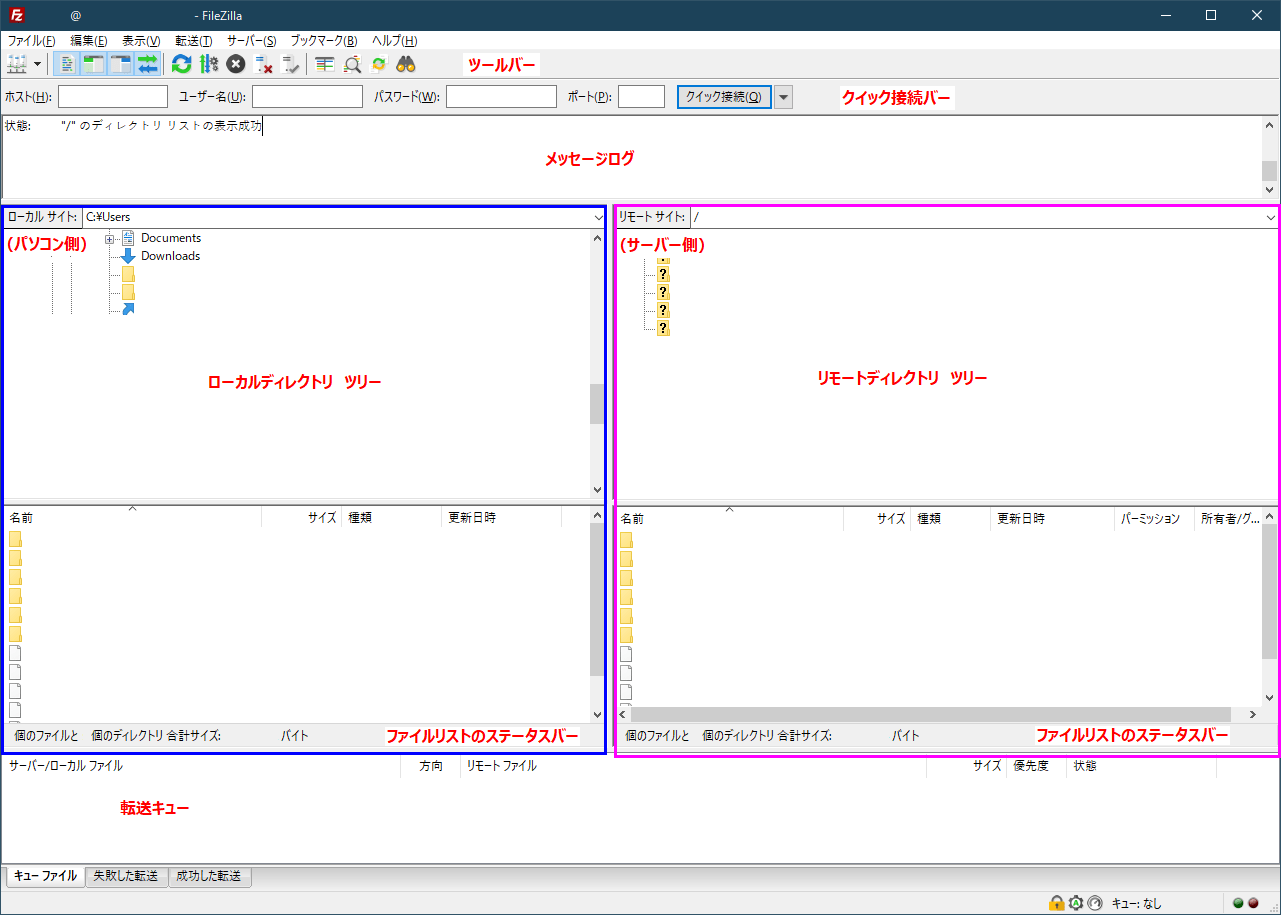Viewport: 1281px width, 915px height.
Task: Toggle local directory tree display
Action: 94,64
